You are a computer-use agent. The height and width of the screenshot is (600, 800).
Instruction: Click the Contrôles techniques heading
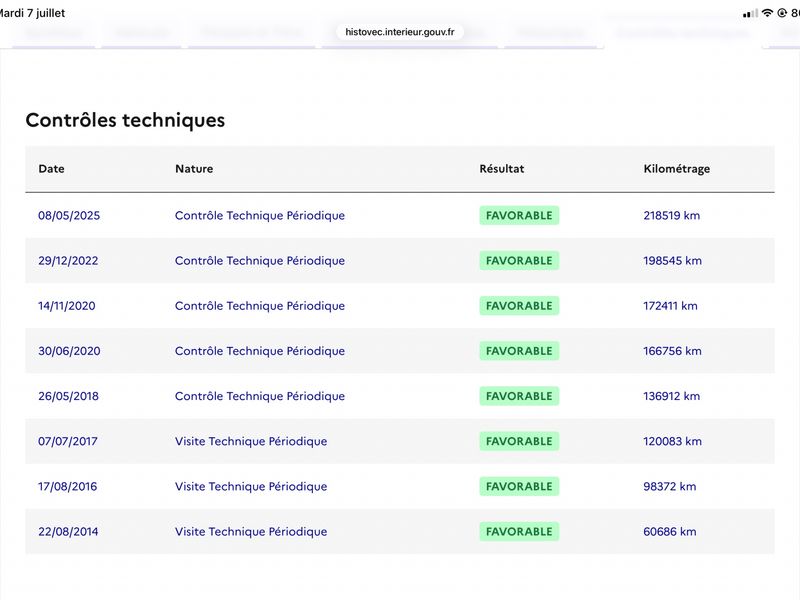click(x=125, y=120)
